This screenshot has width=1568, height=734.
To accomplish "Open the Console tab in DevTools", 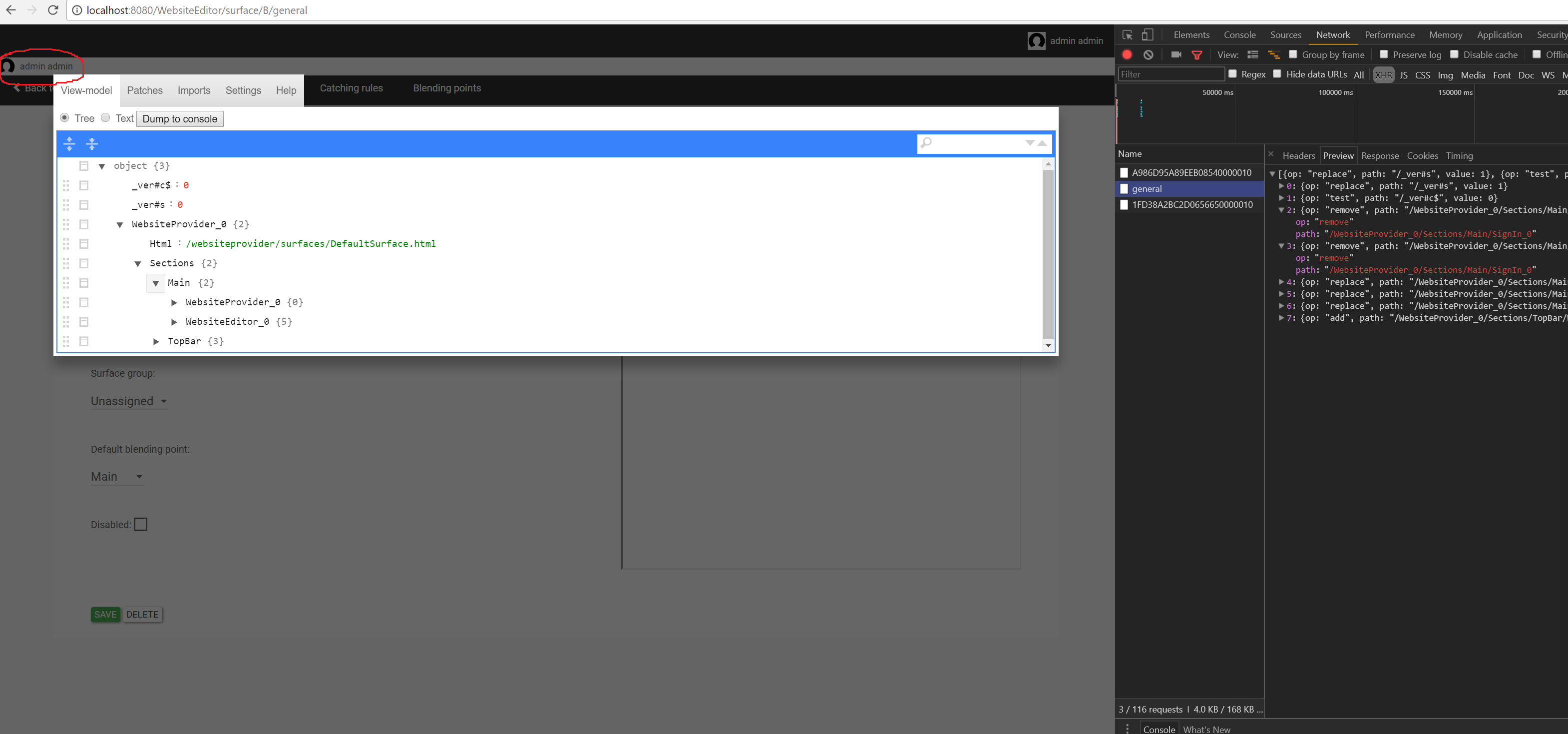I will pos(1239,34).
